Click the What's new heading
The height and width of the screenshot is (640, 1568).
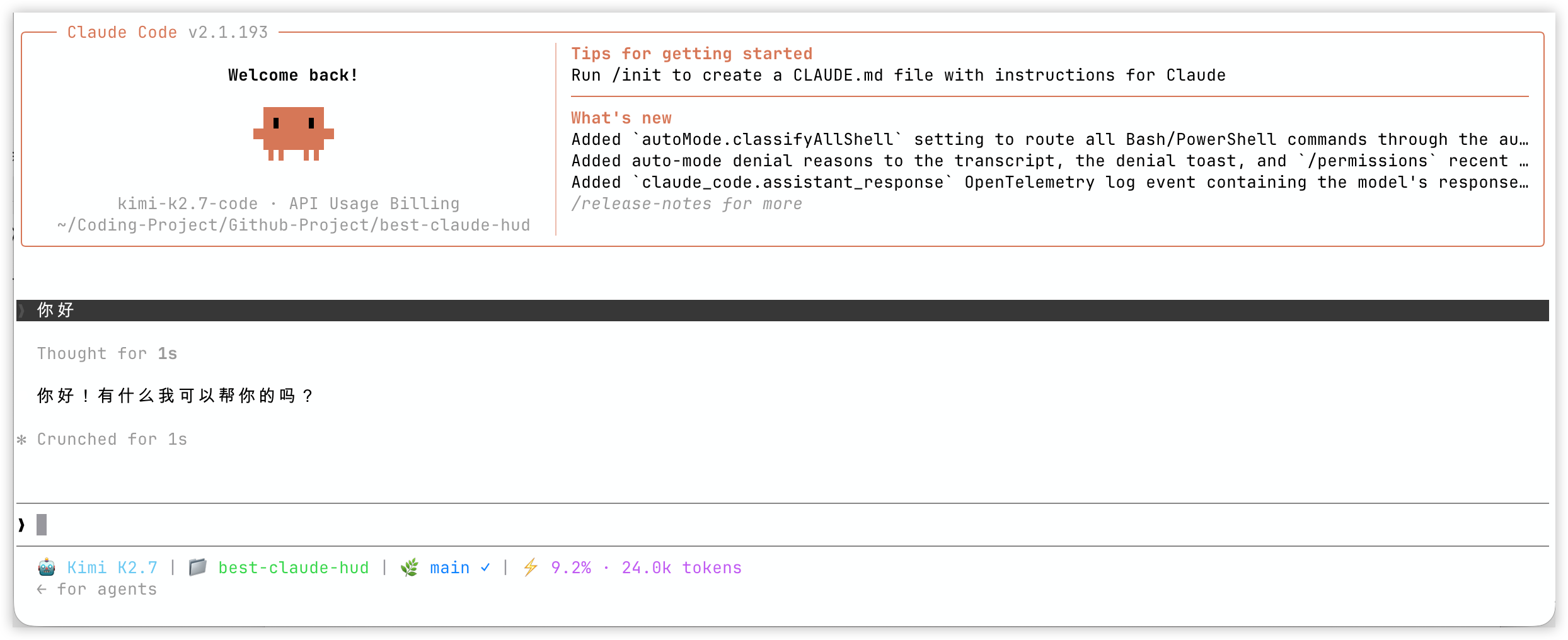(621, 118)
